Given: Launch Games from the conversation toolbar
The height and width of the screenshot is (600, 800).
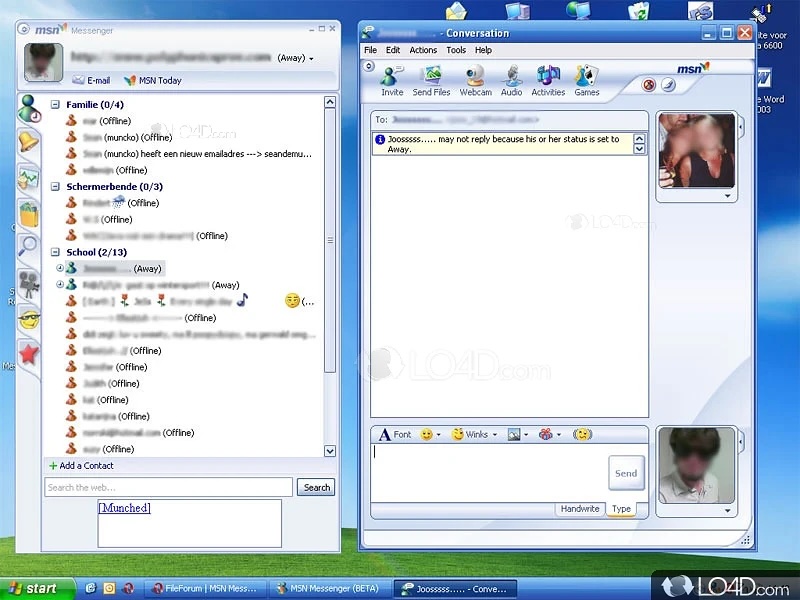Looking at the screenshot, I should point(587,78).
